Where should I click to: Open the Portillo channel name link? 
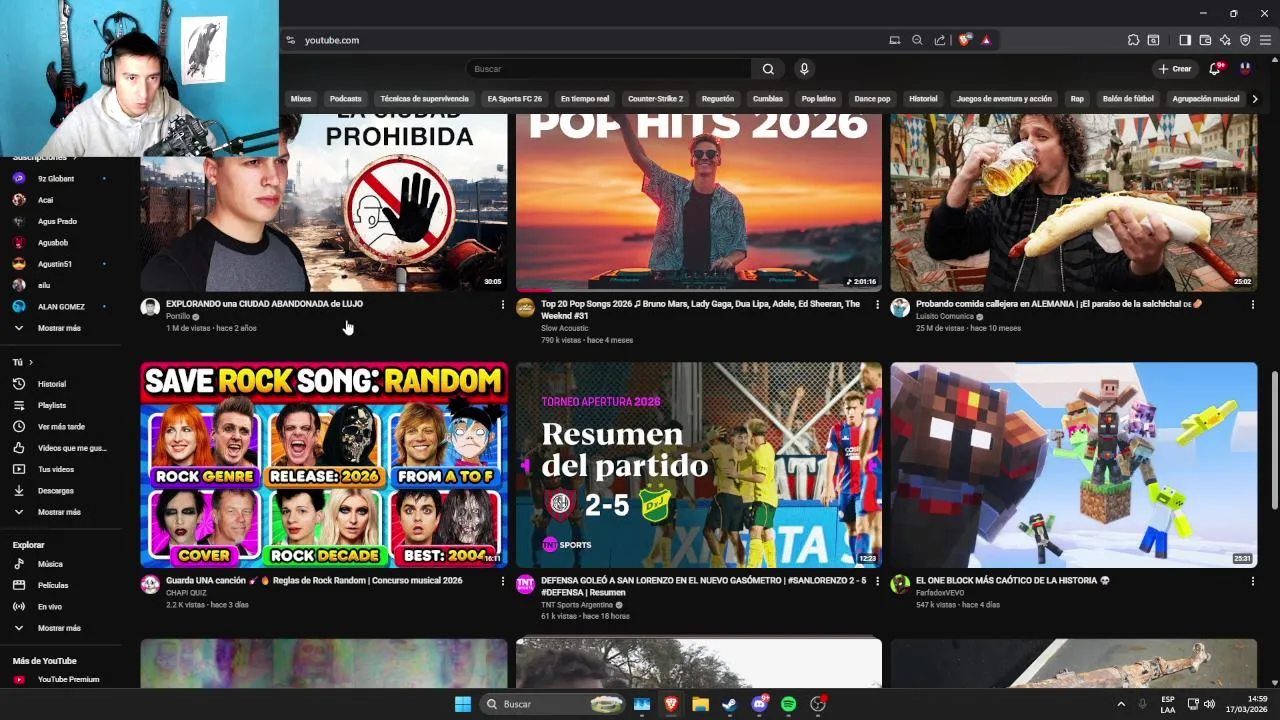[178, 316]
